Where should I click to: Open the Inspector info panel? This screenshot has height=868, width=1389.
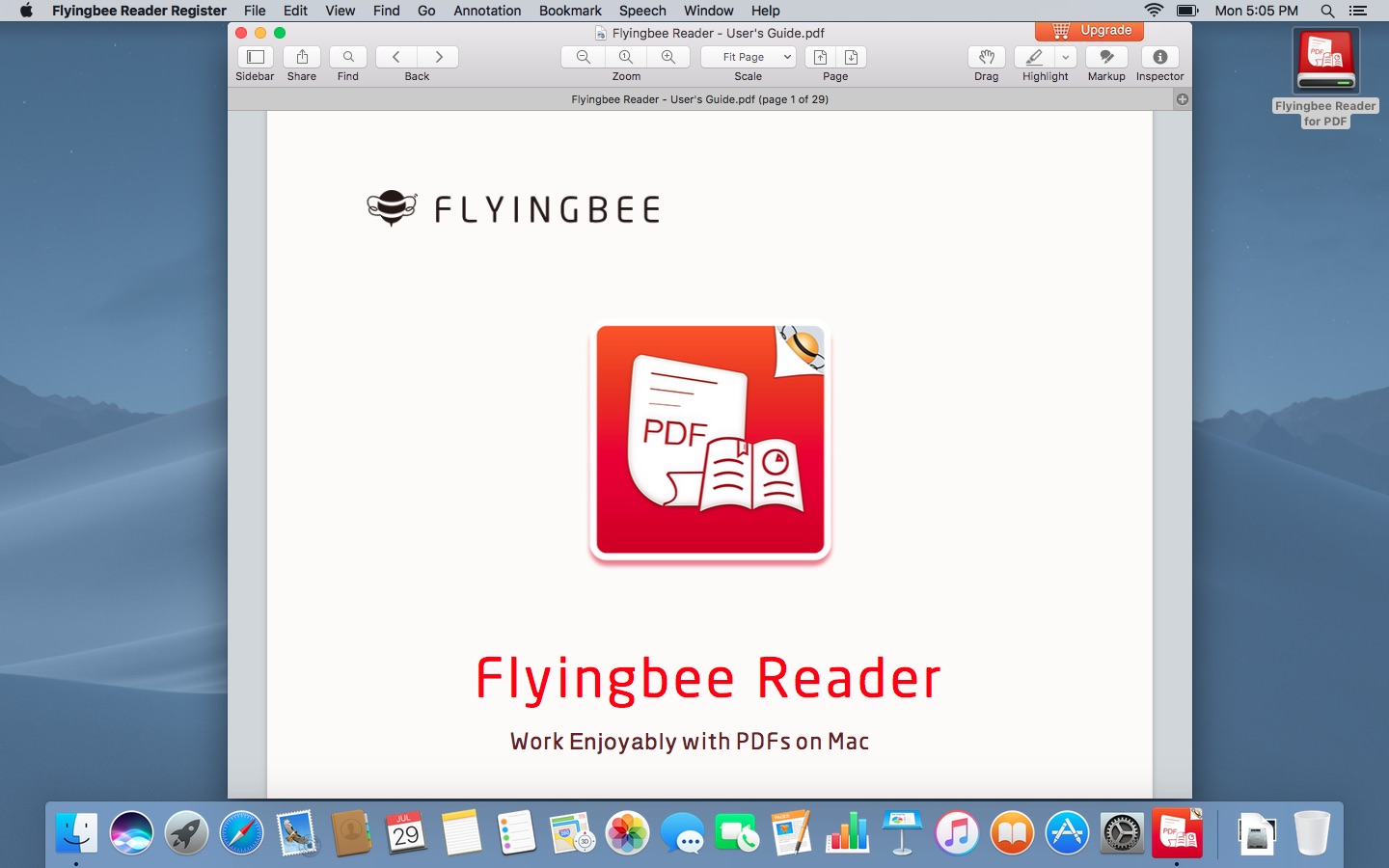click(1159, 57)
